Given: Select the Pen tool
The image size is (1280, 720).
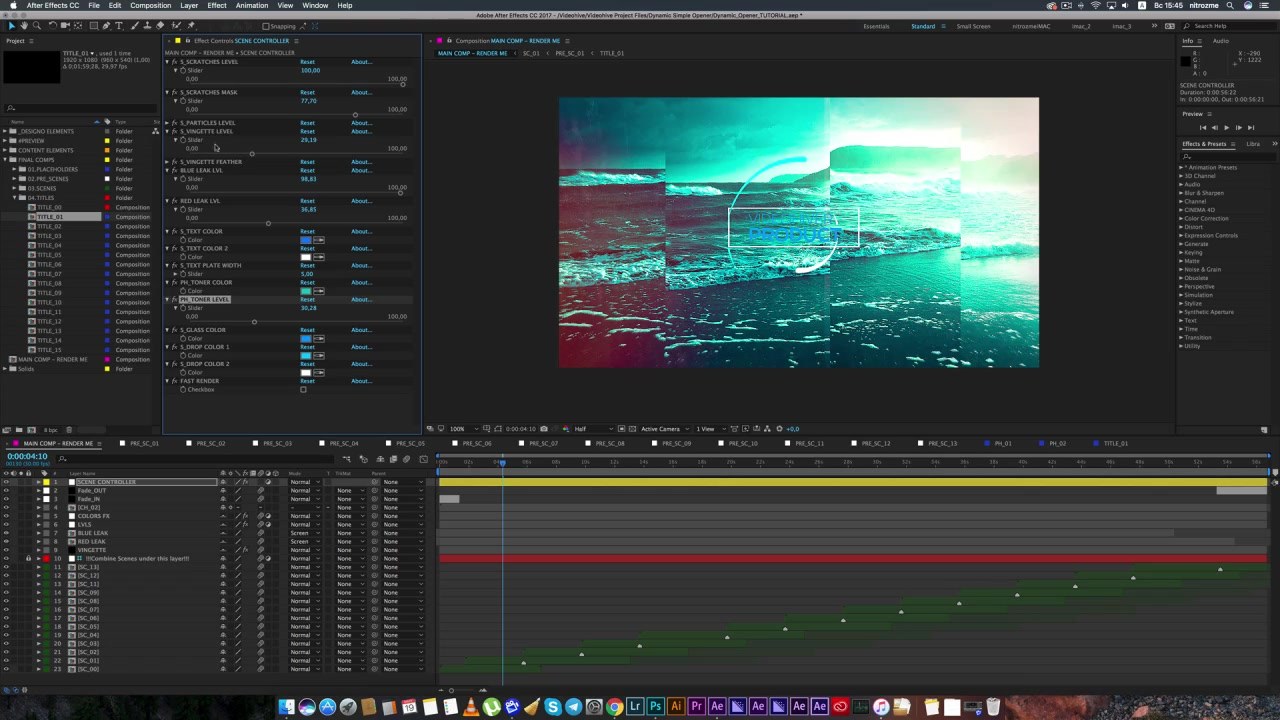Looking at the screenshot, I should [106, 26].
